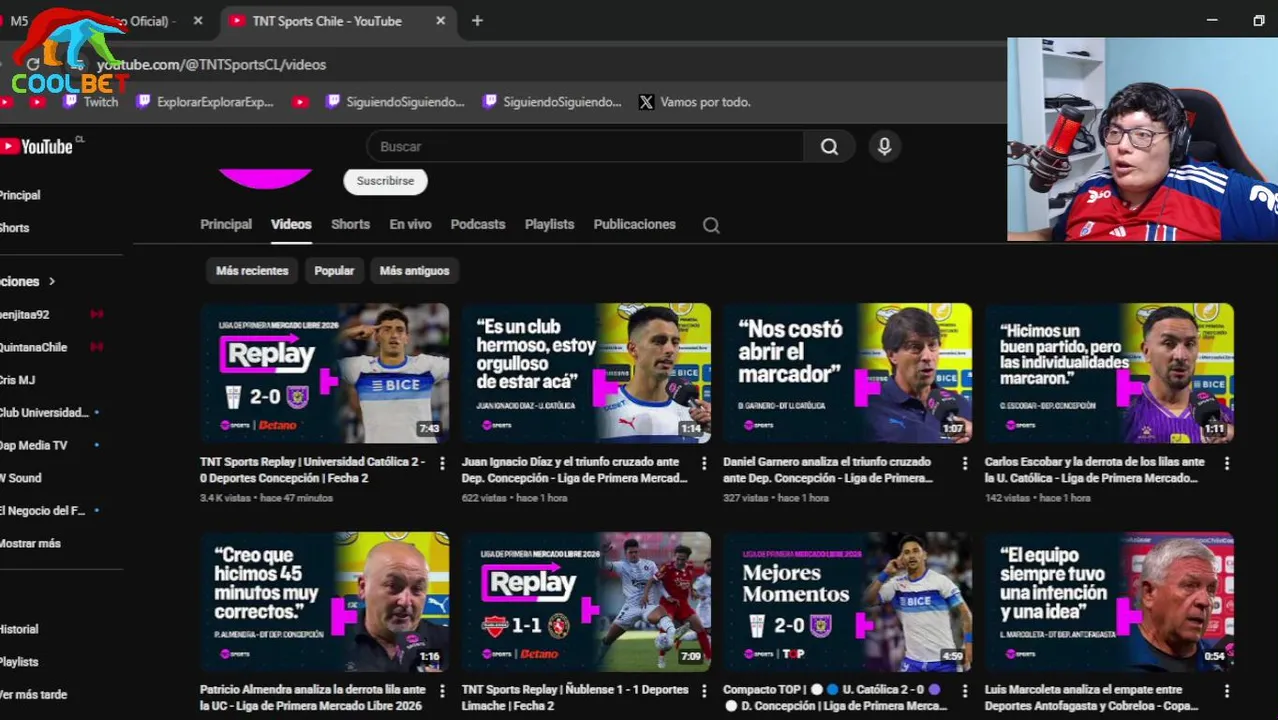The image size is (1278, 720).
Task: Open Dap Media TV subscription
Action: click(34, 445)
